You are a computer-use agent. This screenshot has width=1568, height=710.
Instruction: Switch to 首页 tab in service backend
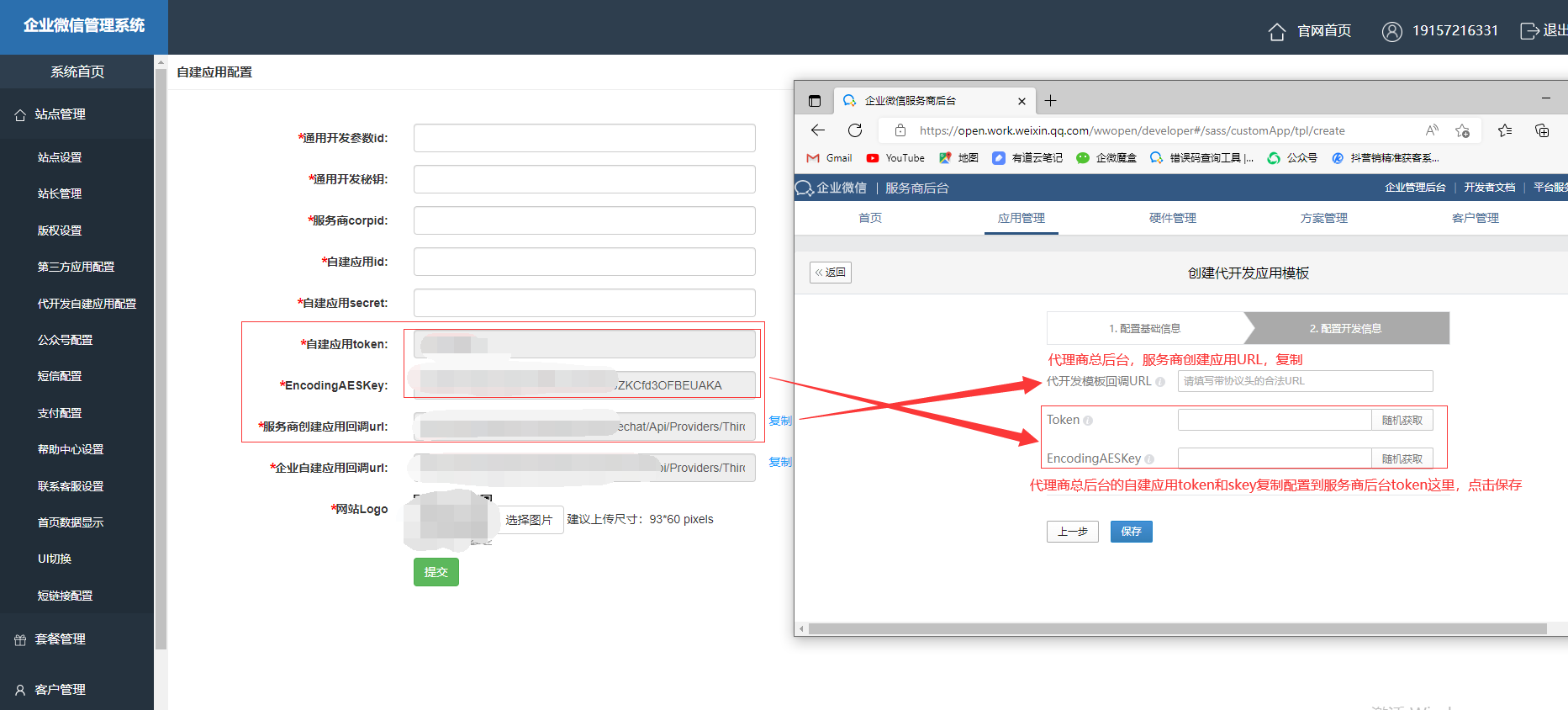click(x=870, y=219)
